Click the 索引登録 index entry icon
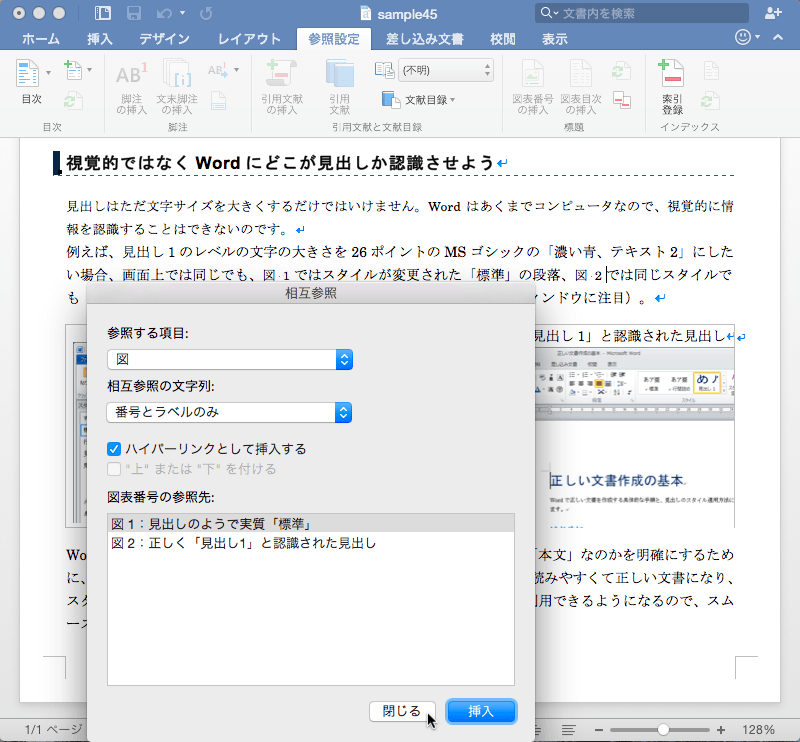800x742 pixels. [671, 73]
